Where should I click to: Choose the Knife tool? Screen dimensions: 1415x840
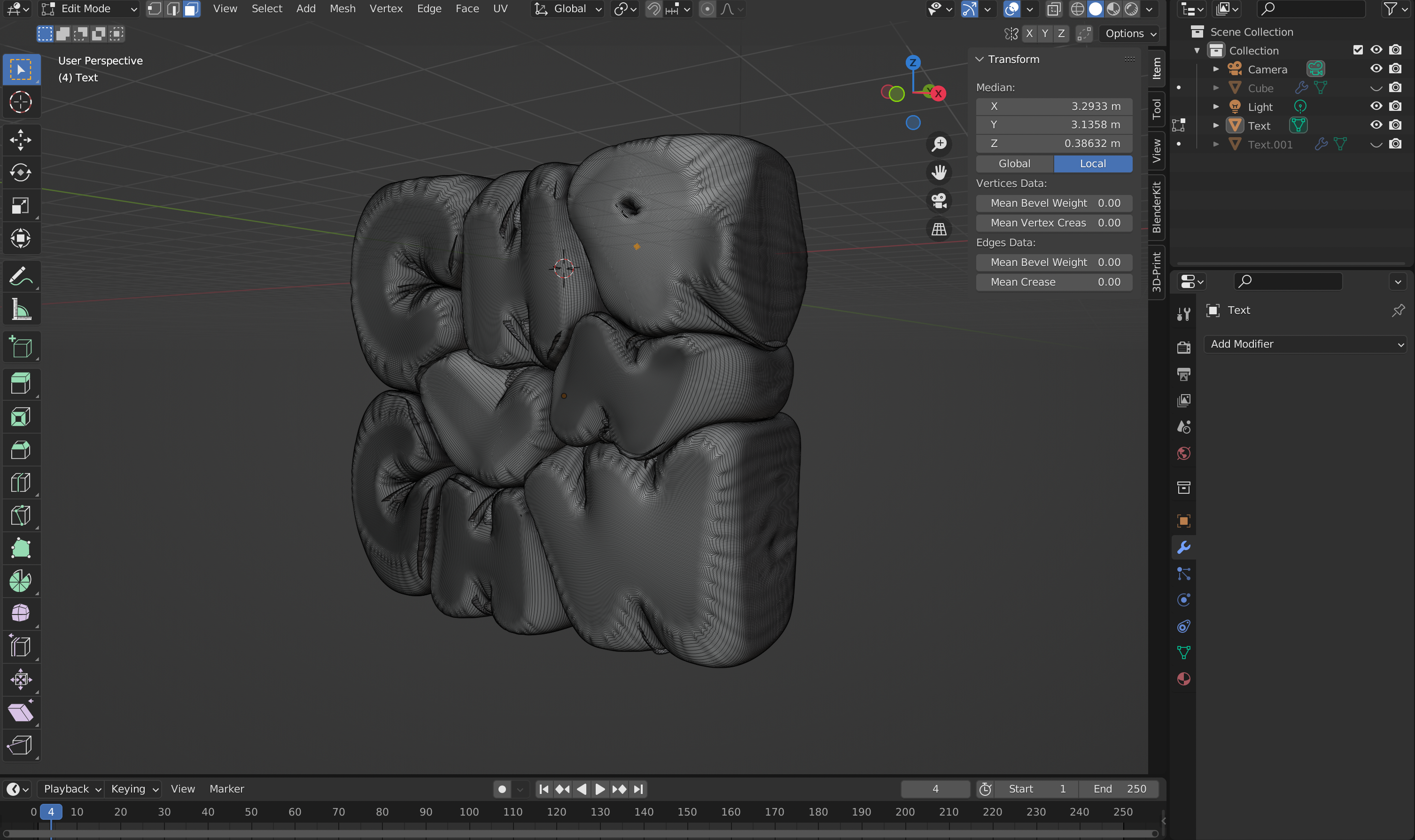coord(21,516)
